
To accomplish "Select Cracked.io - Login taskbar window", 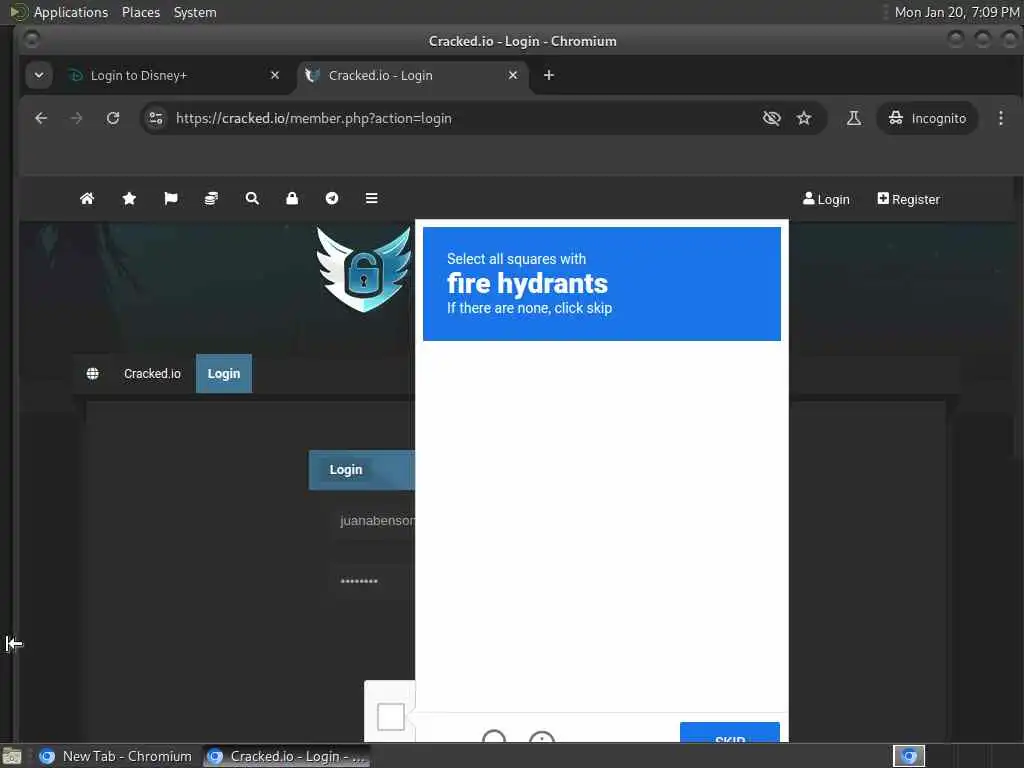I will [x=286, y=756].
